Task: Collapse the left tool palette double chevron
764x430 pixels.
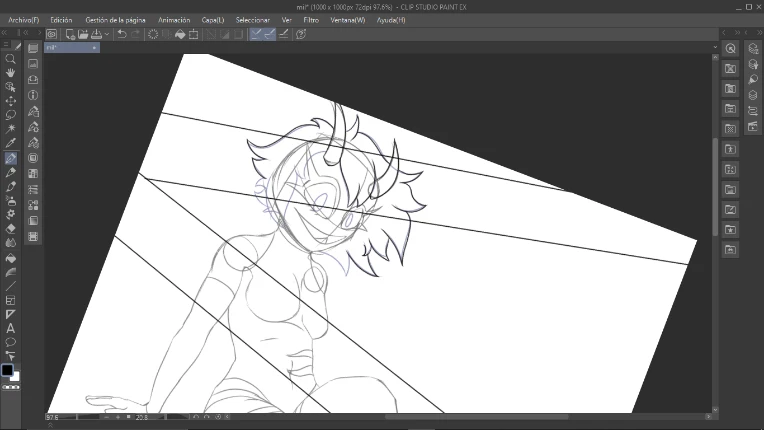Action: [4, 33]
